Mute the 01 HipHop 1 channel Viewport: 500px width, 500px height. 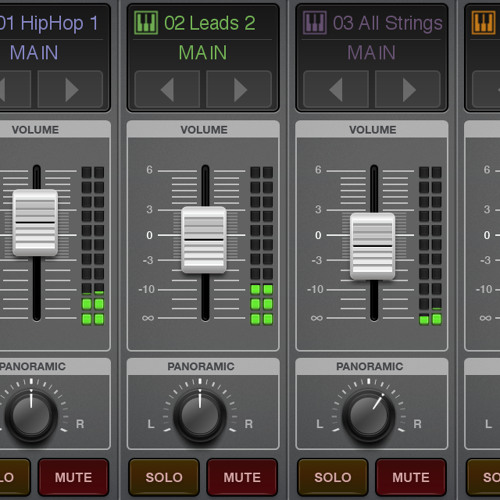click(73, 477)
